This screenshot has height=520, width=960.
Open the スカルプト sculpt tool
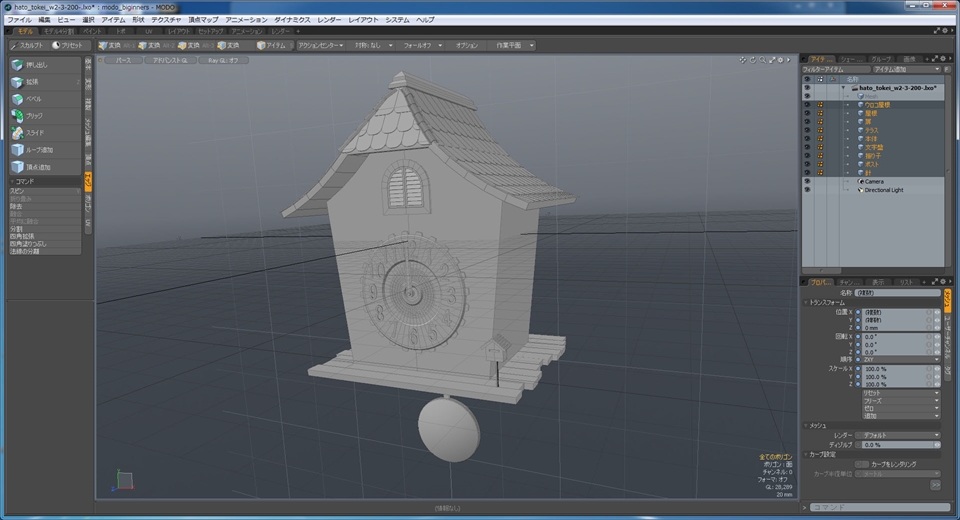(x=27, y=45)
